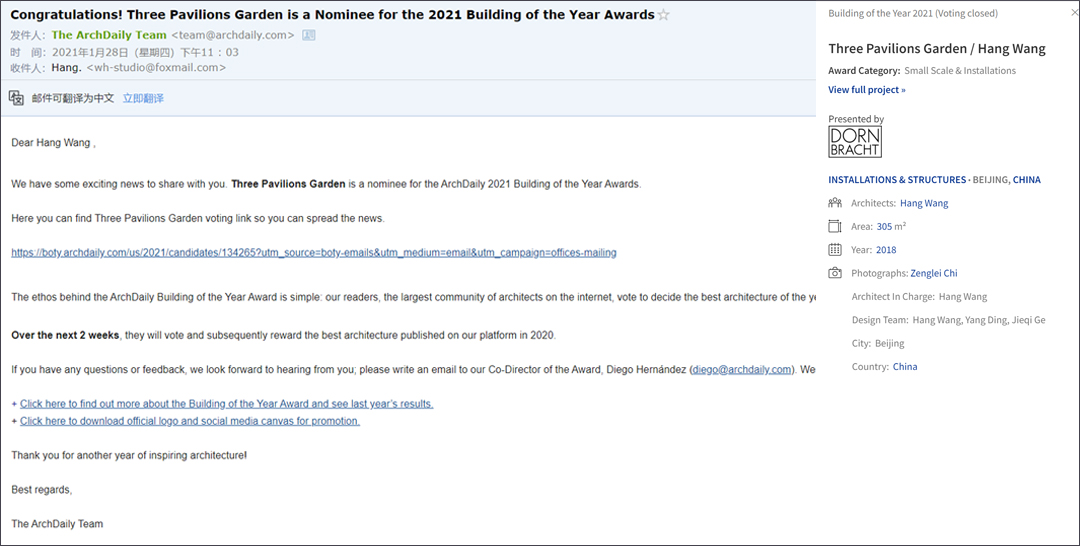Click the Best regards, line
The height and width of the screenshot is (546, 1080).
point(41,490)
